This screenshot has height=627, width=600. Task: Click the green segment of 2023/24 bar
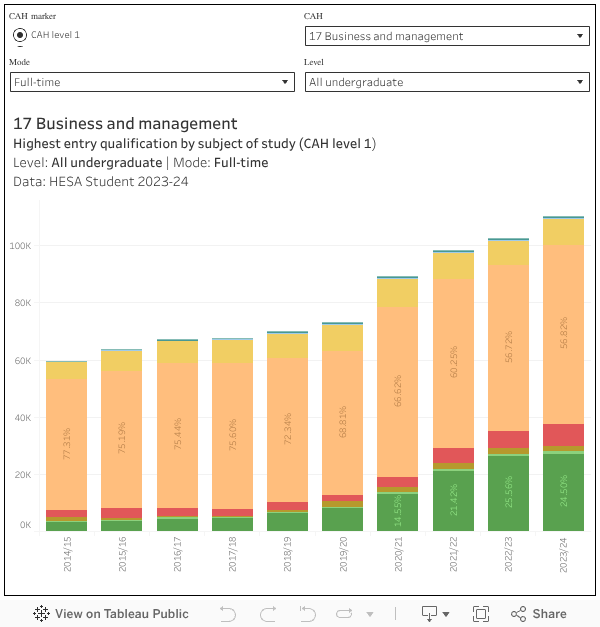tap(563, 492)
